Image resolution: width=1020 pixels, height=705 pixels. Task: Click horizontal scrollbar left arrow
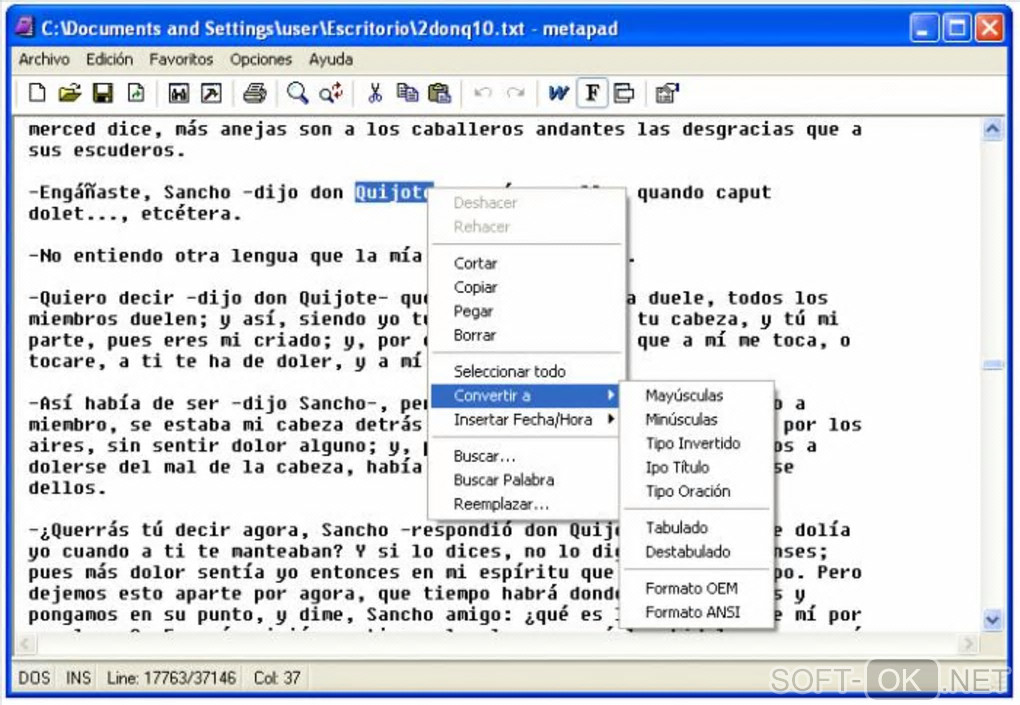25,644
